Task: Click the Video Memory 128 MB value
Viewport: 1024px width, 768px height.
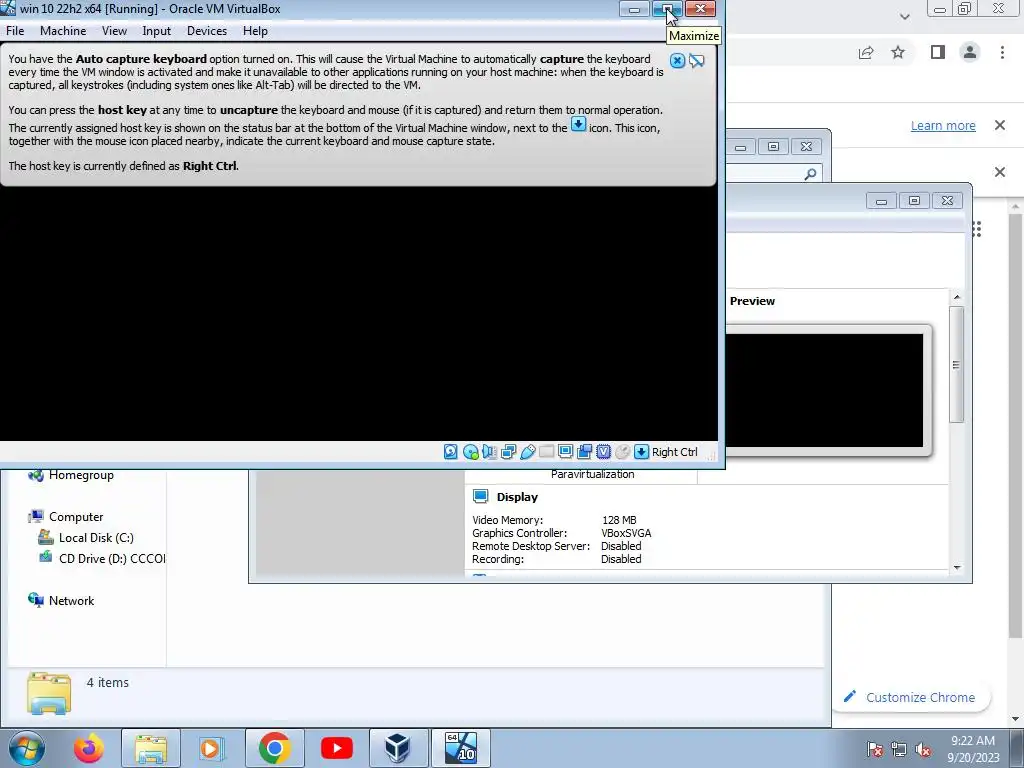Action: tap(619, 520)
